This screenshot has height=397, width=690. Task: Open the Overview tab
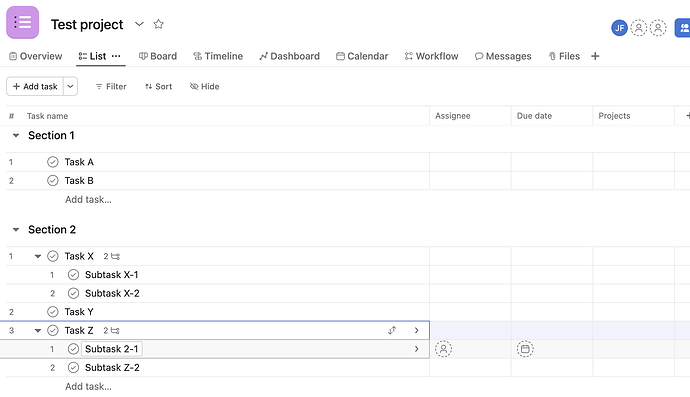[x=36, y=56]
